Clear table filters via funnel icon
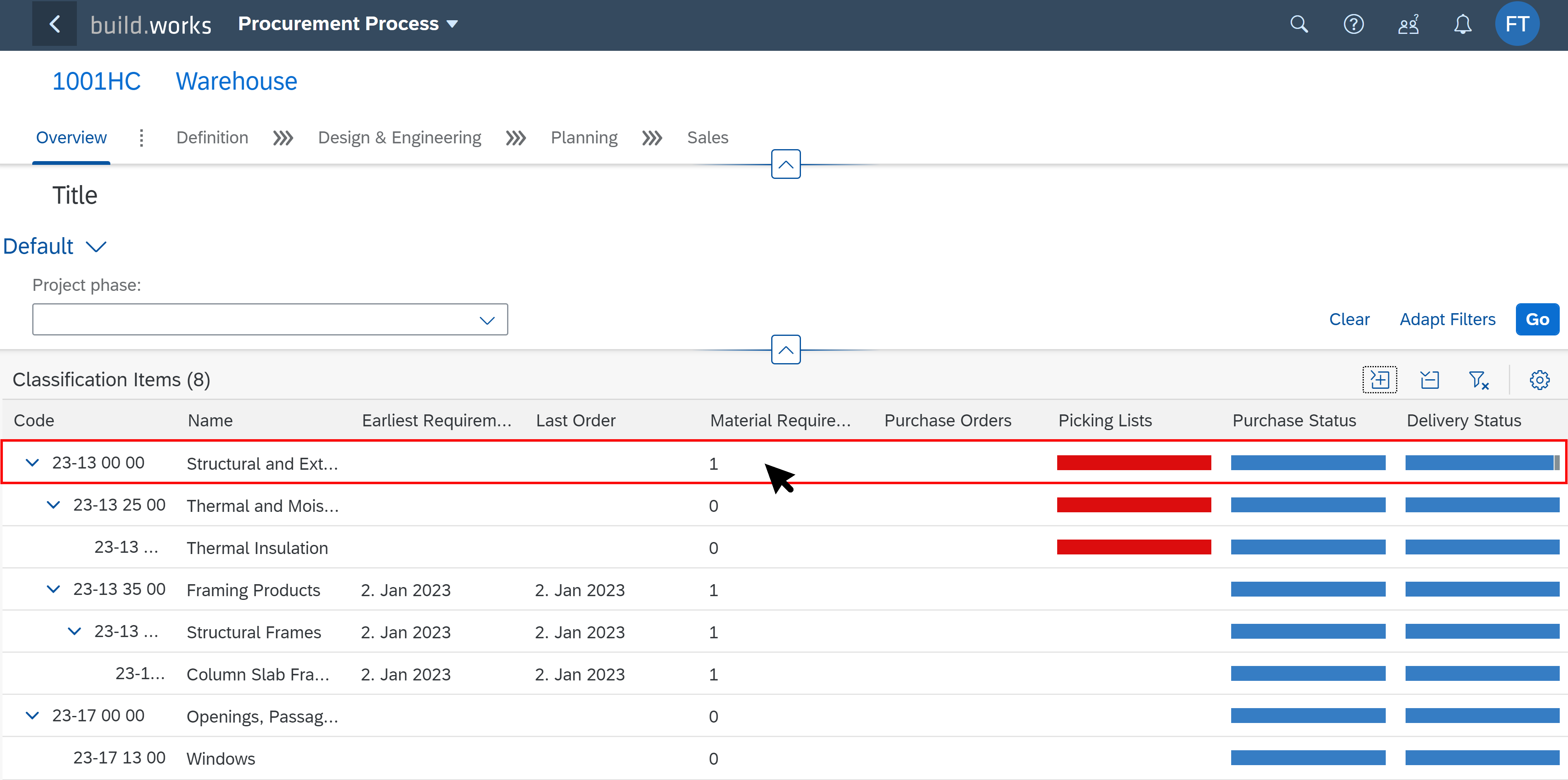 click(x=1478, y=380)
